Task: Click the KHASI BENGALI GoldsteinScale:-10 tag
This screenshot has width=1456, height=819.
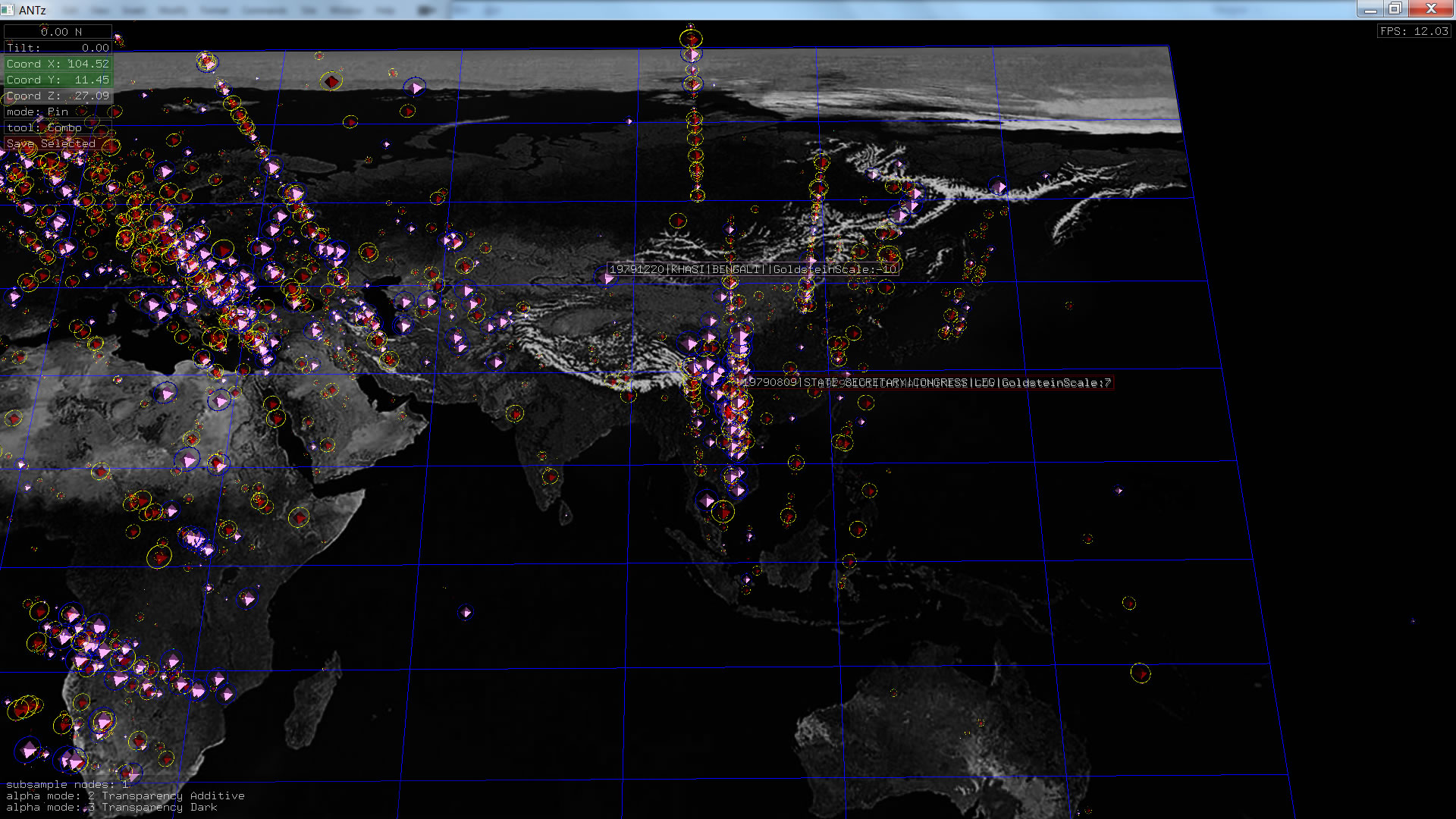Action: pos(752,269)
